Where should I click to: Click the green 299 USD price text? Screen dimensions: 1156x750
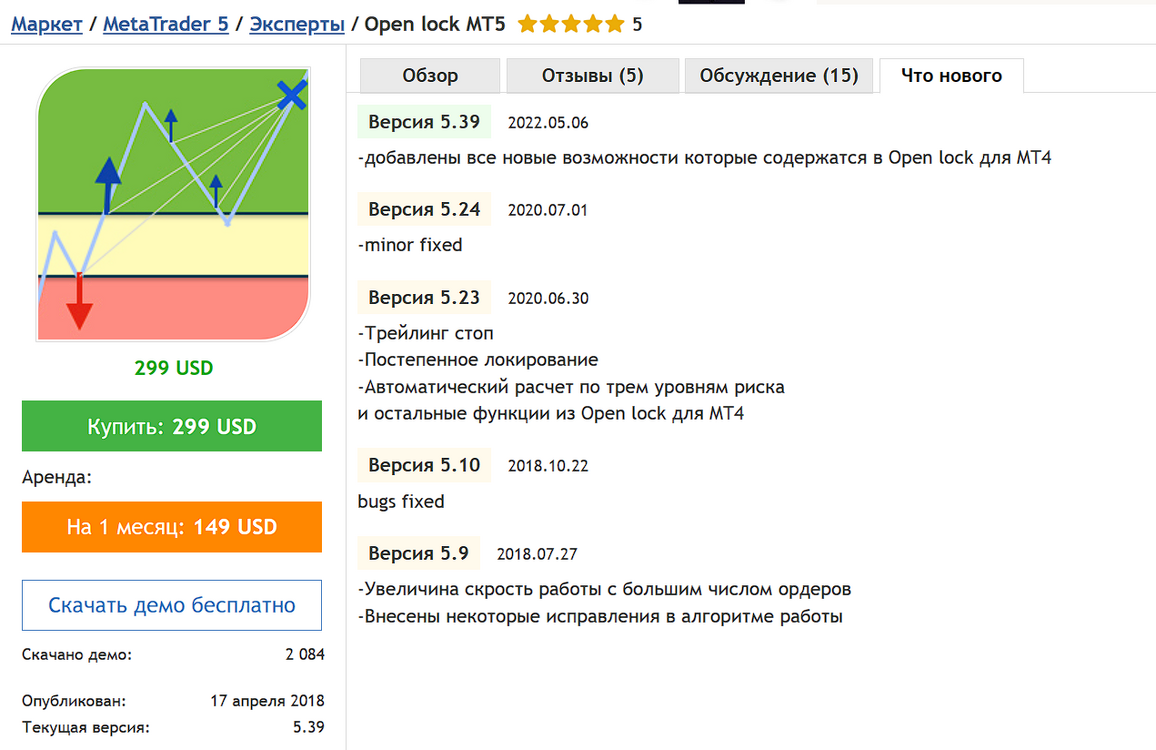point(173,368)
